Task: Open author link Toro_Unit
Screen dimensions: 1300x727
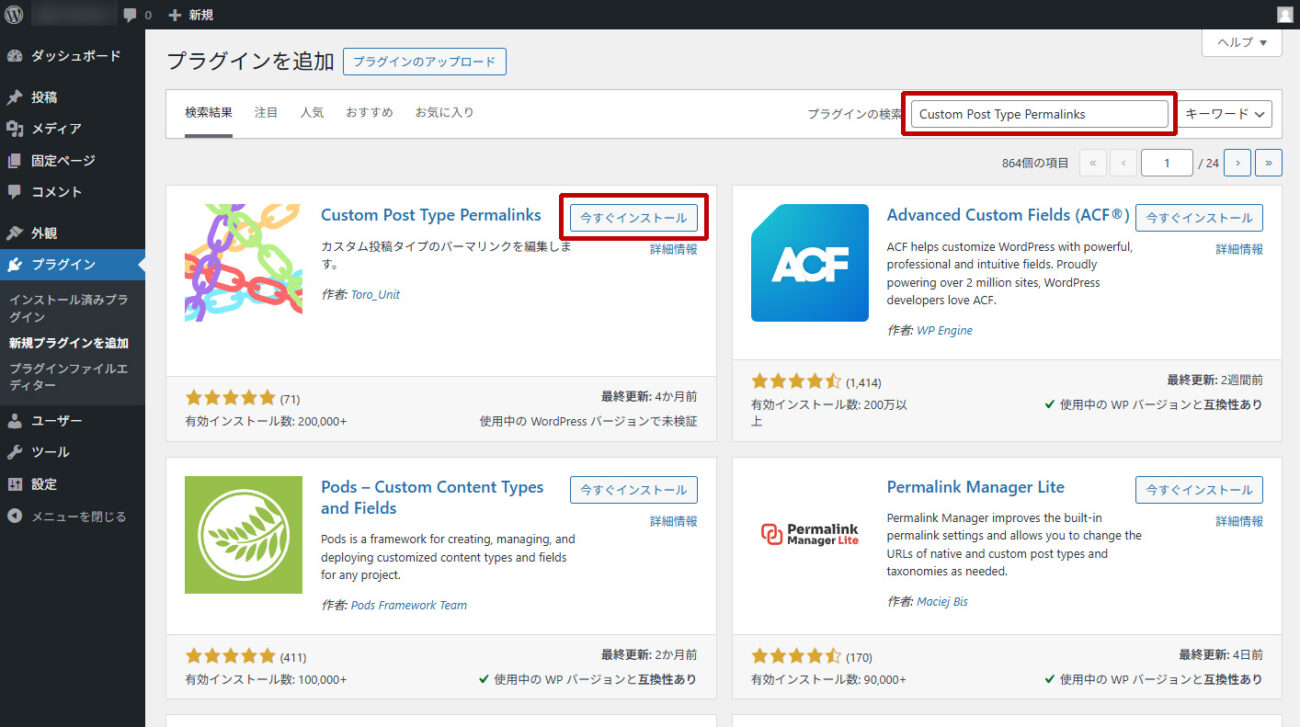Action: [x=375, y=295]
